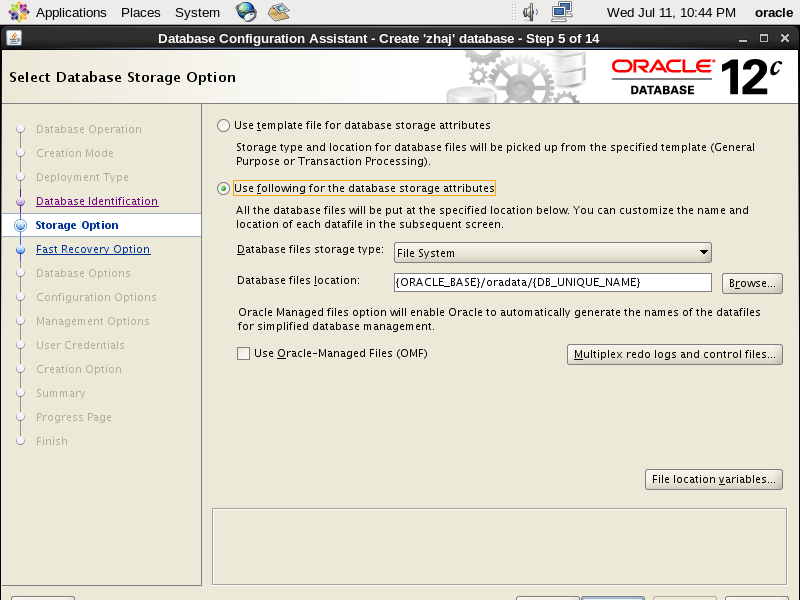Image resolution: width=800 pixels, height=600 pixels.
Task: Click the Database files location label
Action: tap(298, 280)
